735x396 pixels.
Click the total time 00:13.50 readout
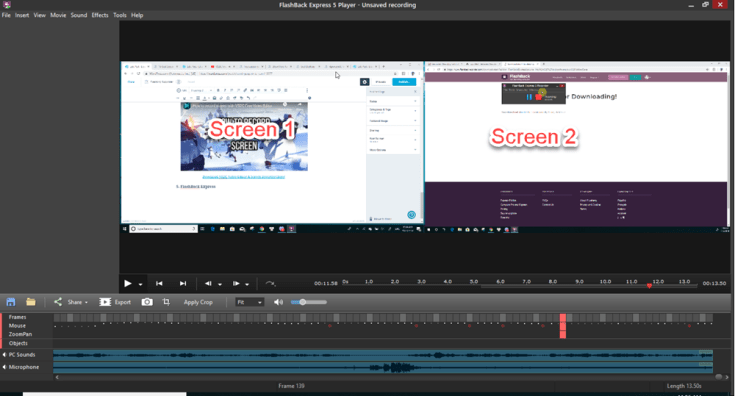tap(714, 283)
